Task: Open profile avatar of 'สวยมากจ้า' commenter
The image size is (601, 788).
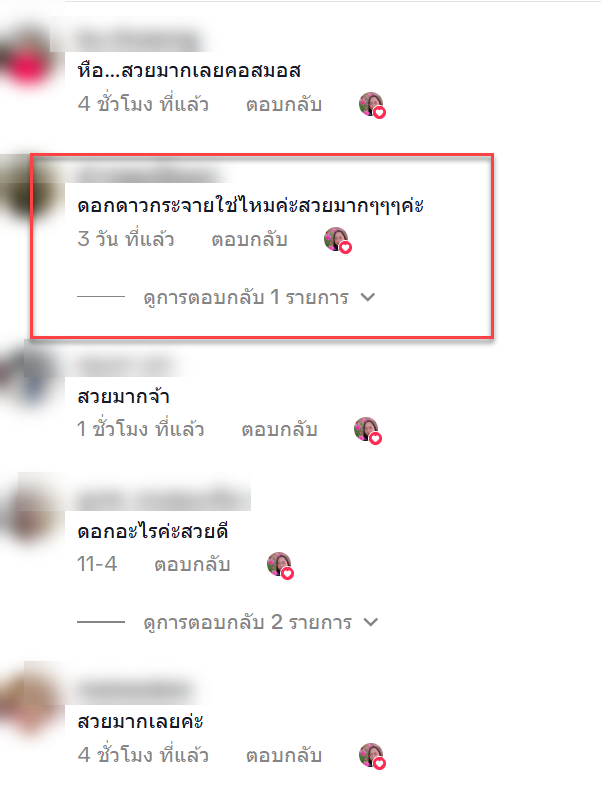Action: click(28, 378)
